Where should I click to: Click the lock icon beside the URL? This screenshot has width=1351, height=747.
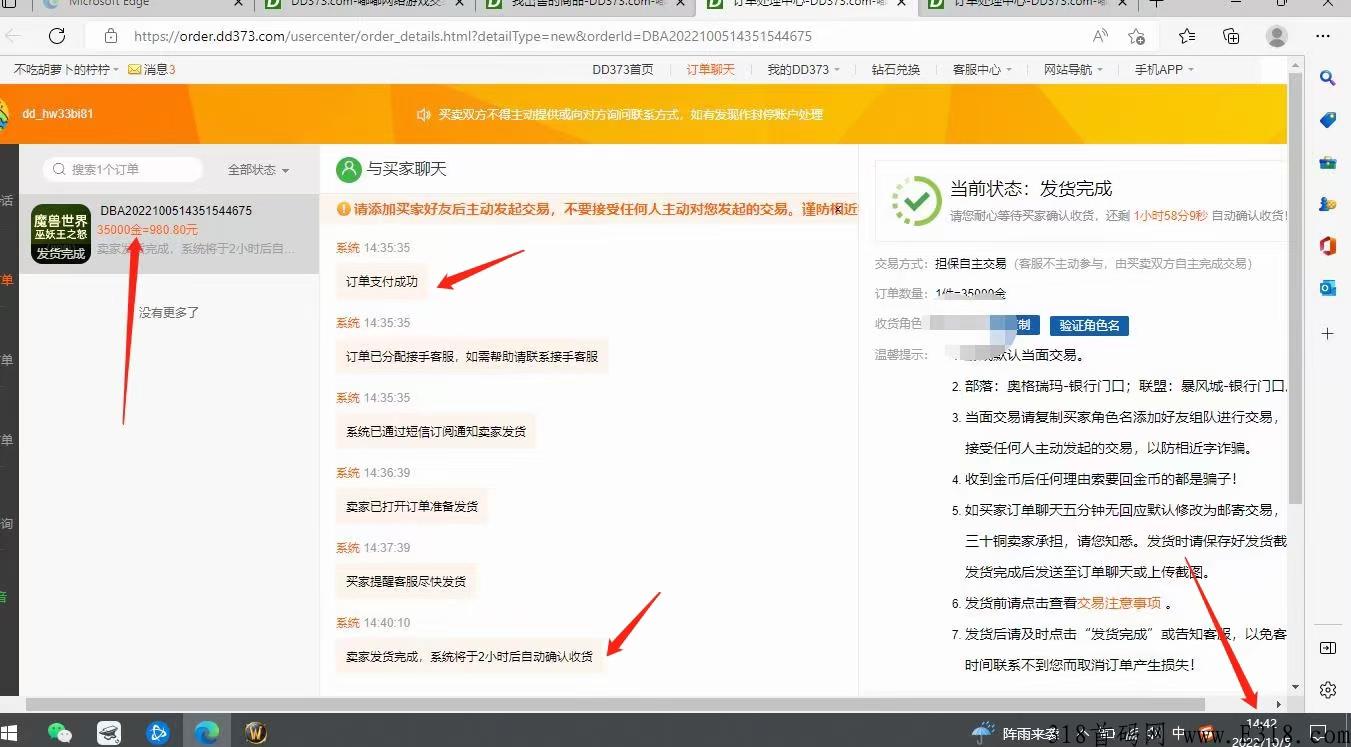tap(111, 36)
